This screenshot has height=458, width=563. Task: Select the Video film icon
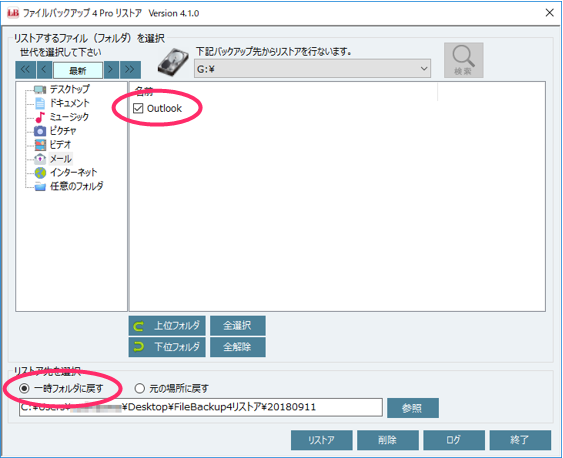click(40, 145)
